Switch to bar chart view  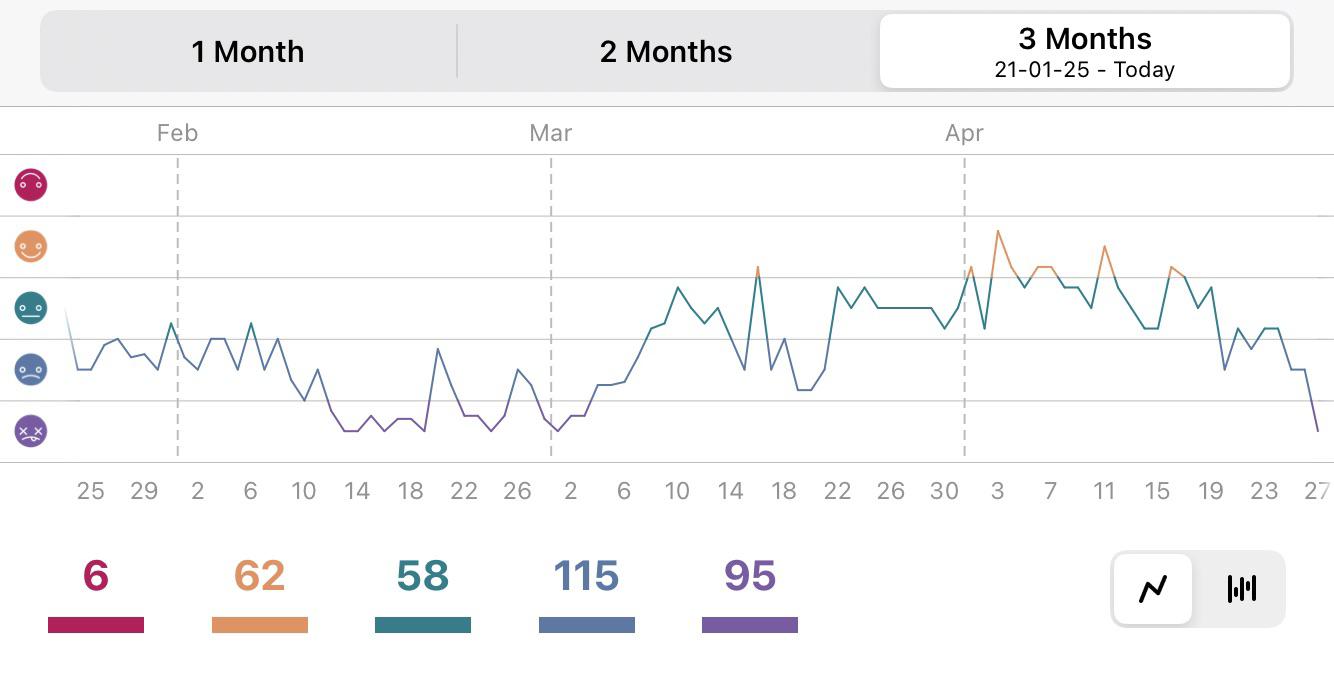pos(1241,589)
